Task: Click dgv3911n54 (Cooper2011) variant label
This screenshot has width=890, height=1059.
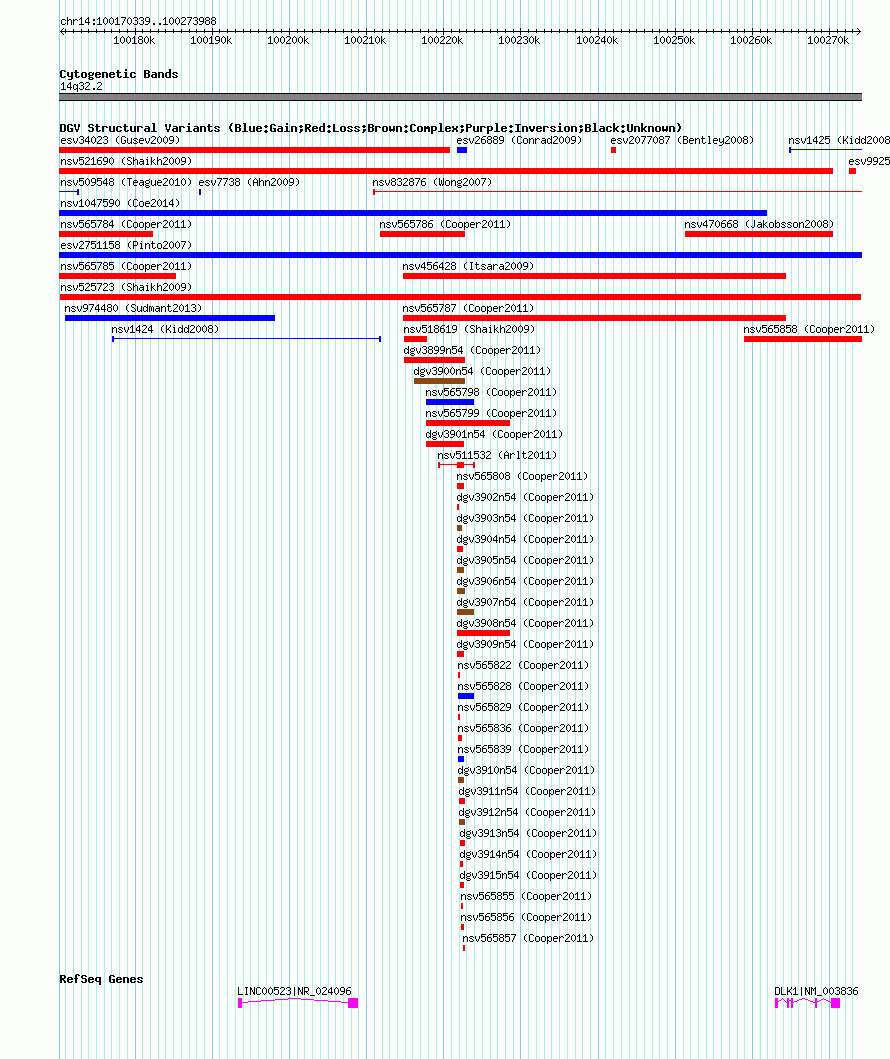Action: [527, 791]
